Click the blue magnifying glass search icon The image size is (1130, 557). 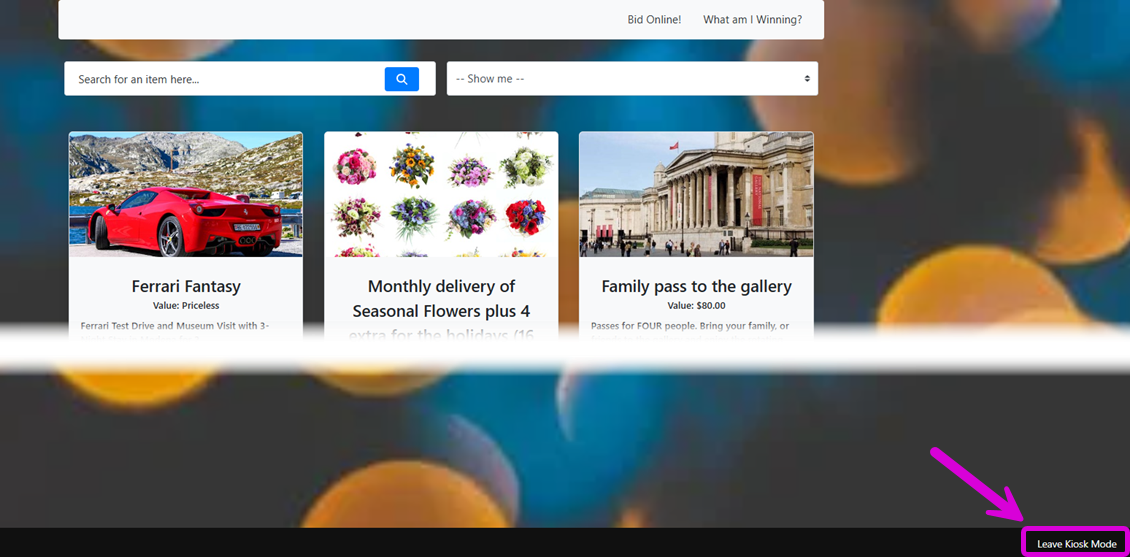[401, 79]
